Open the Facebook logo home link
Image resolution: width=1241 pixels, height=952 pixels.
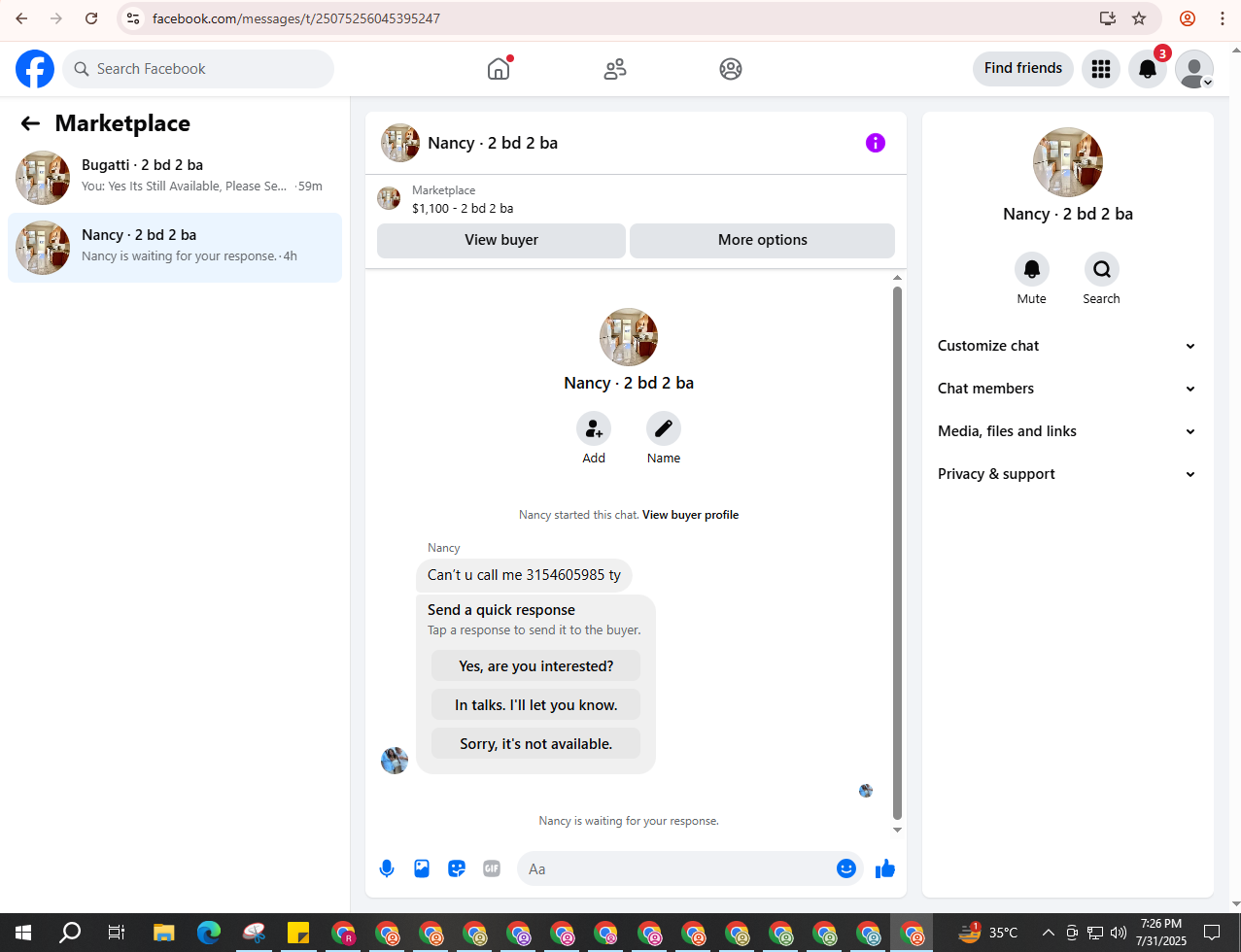tap(35, 69)
